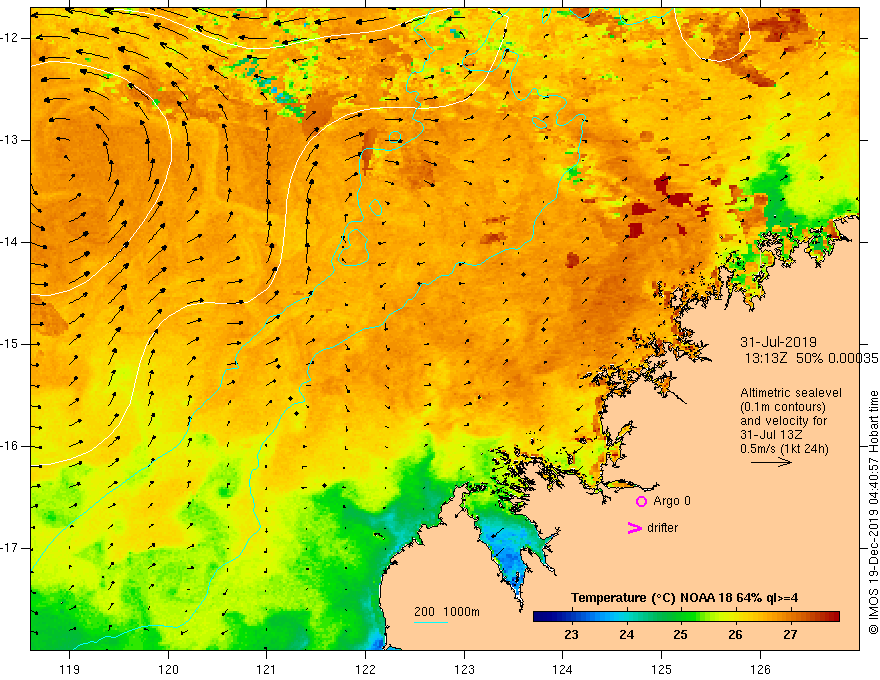The height and width of the screenshot is (680, 880).
Task: Click the '31-Jul 13Z' caption line
Action: [771, 435]
